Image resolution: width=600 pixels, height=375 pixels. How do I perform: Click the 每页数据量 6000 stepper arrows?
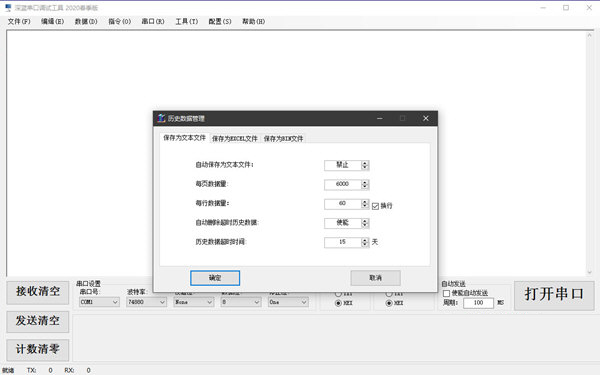365,184
